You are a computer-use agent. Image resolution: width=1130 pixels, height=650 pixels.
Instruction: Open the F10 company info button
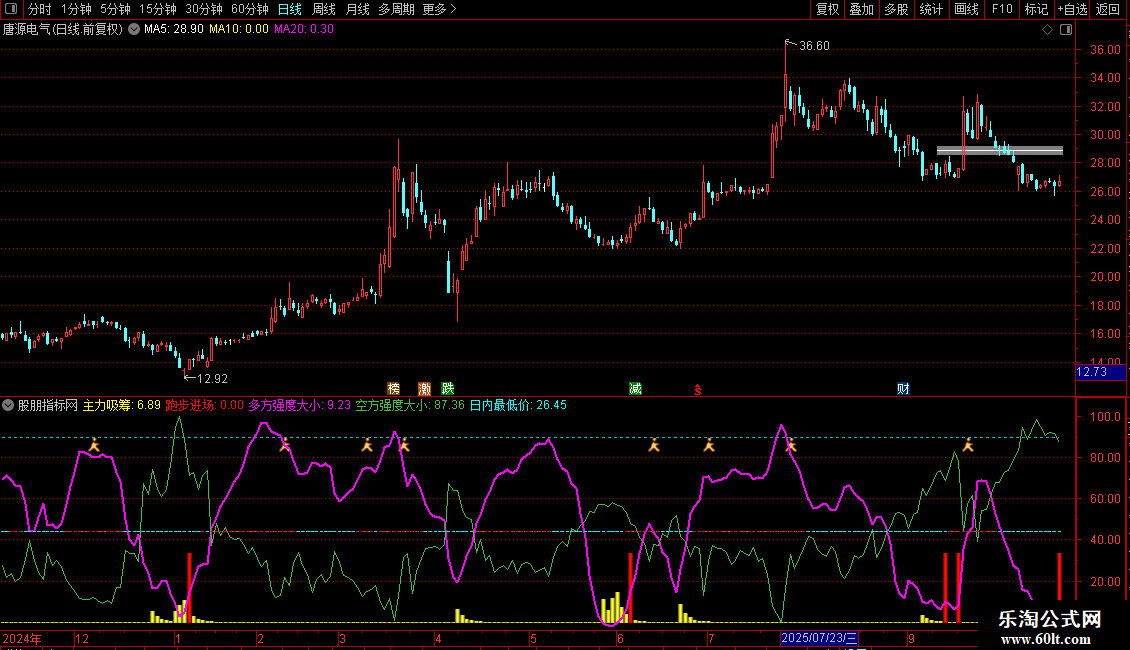click(1001, 9)
